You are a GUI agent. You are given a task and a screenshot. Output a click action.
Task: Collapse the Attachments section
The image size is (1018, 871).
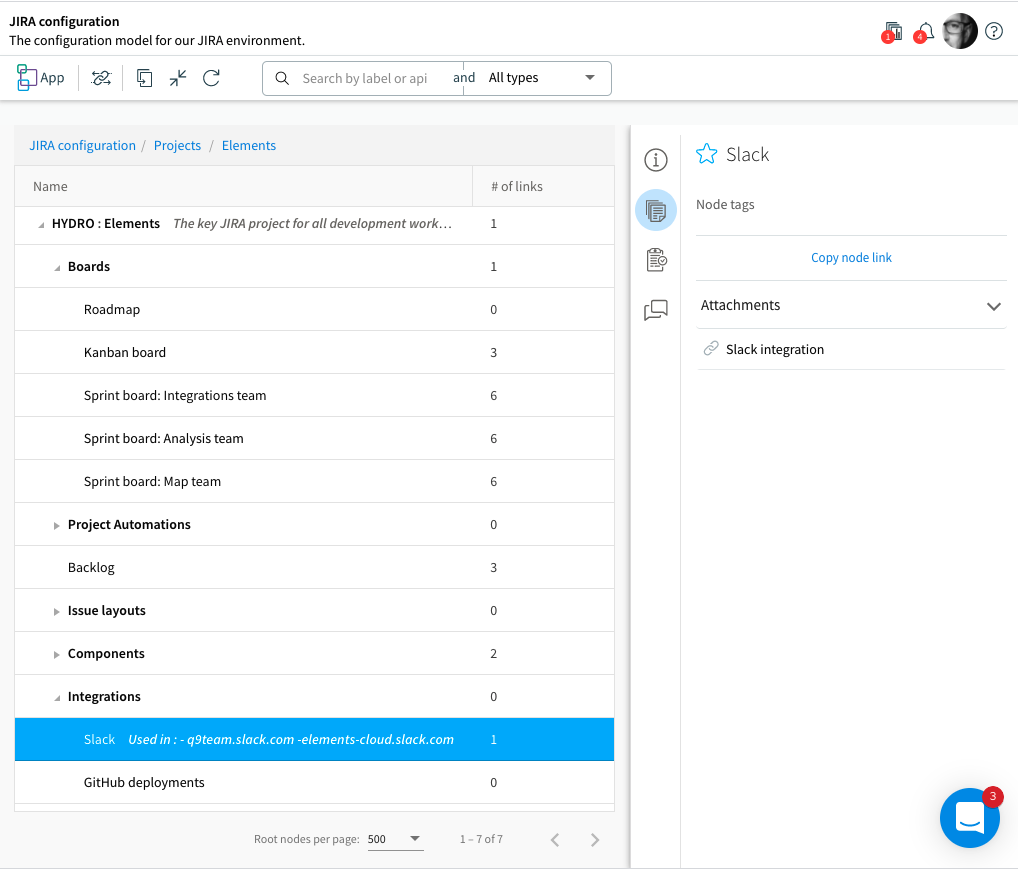(x=993, y=306)
